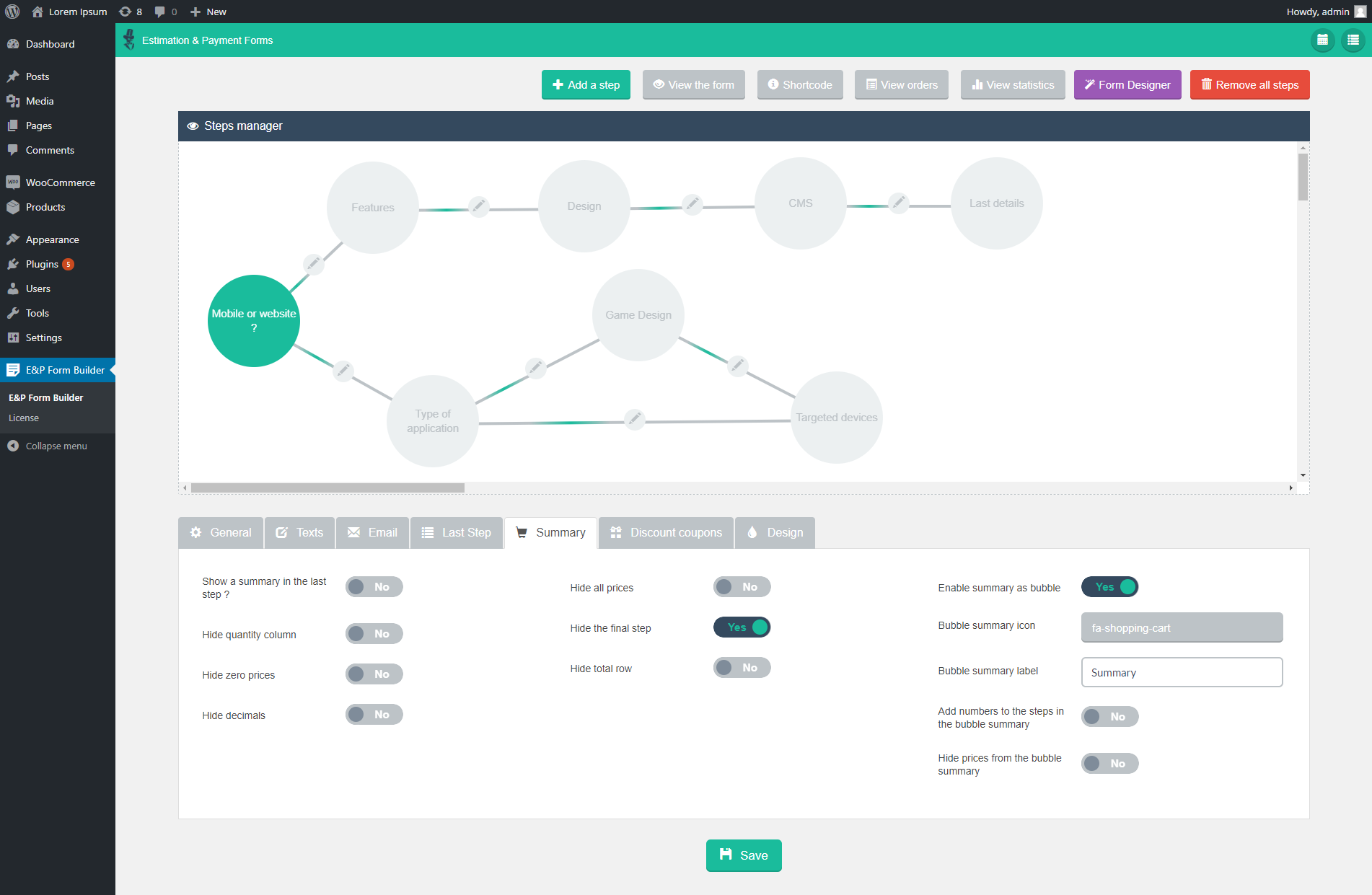Open the calendar icon in the top bar
Image resolution: width=1372 pixels, height=895 pixels.
(x=1322, y=40)
